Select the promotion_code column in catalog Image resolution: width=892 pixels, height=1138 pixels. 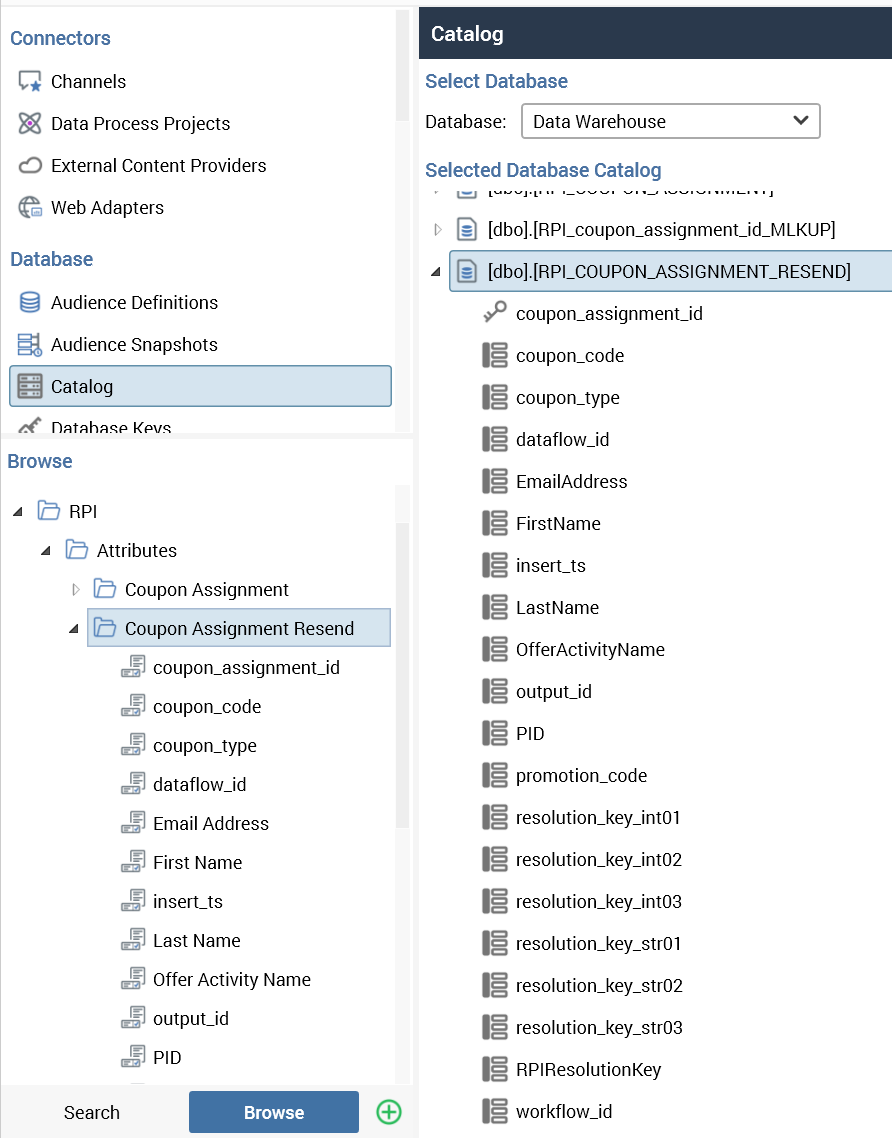pyautogui.click(x=581, y=776)
